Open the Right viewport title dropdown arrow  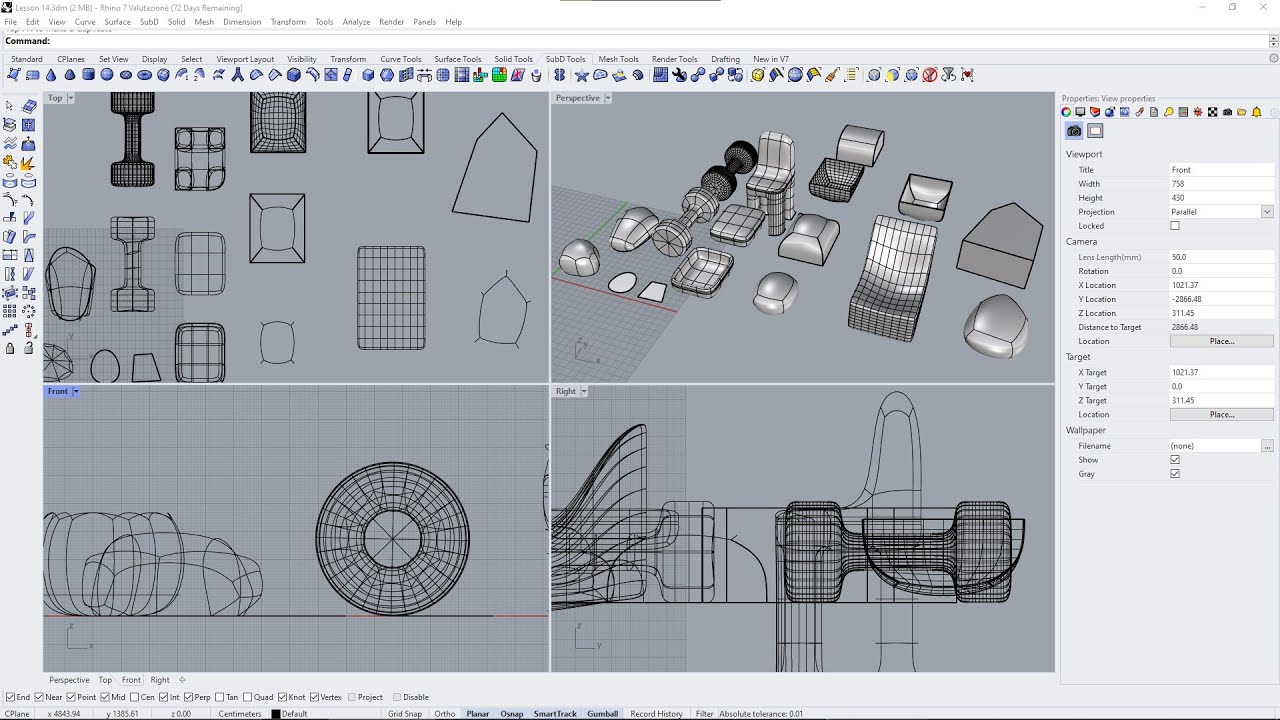[x=585, y=391]
